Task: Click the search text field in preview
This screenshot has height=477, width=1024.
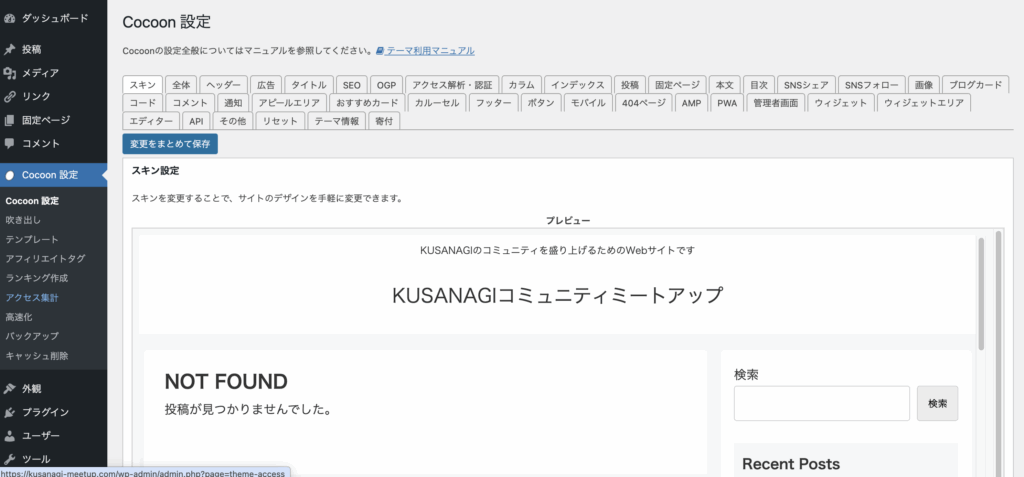Action: coord(821,404)
